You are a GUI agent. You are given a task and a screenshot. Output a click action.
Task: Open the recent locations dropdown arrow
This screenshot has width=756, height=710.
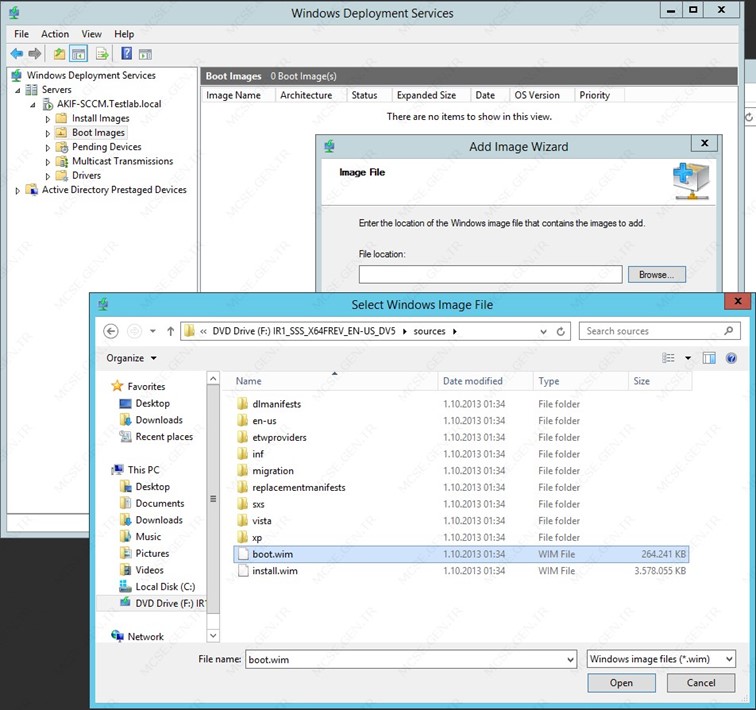point(153,331)
